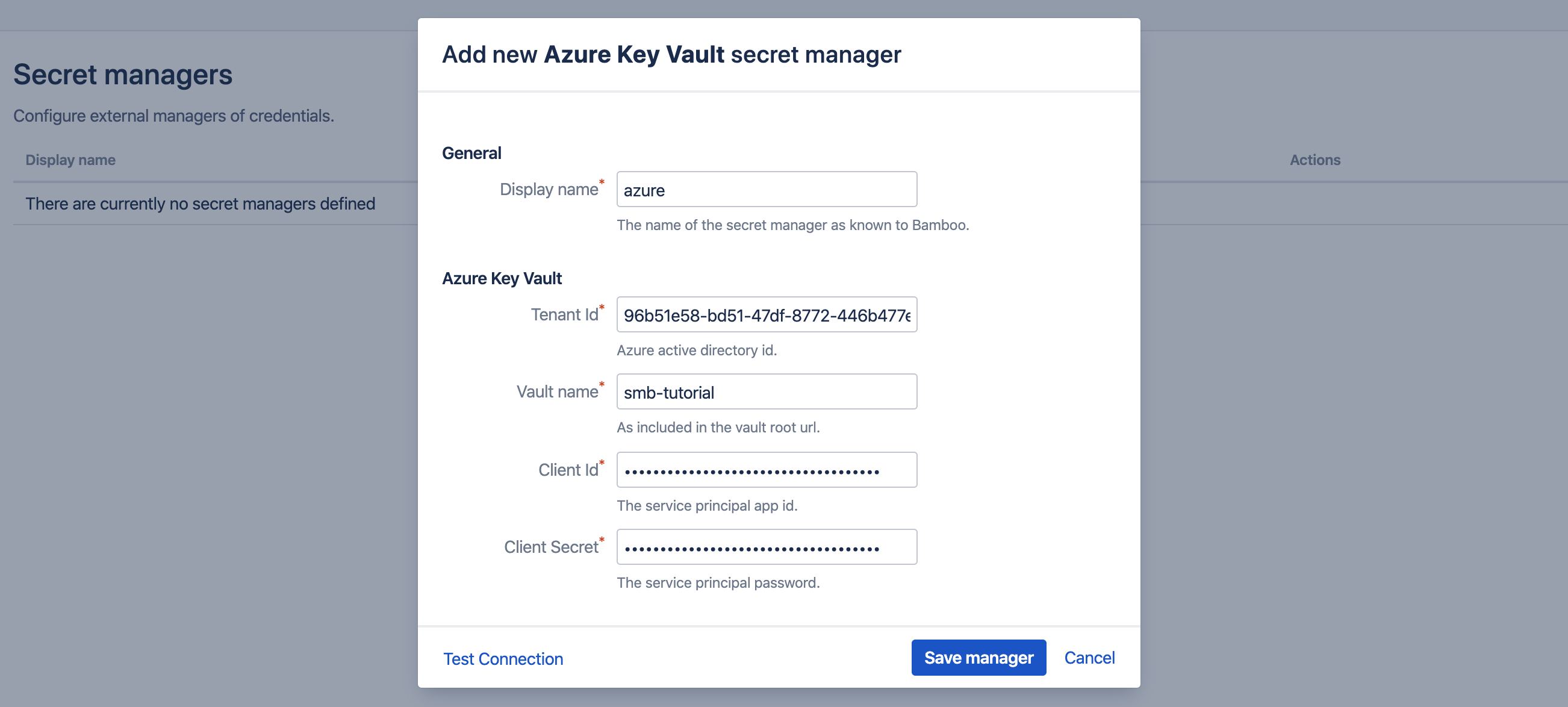The image size is (1568, 707).
Task: Click the Actions column header
Action: click(1314, 160)
